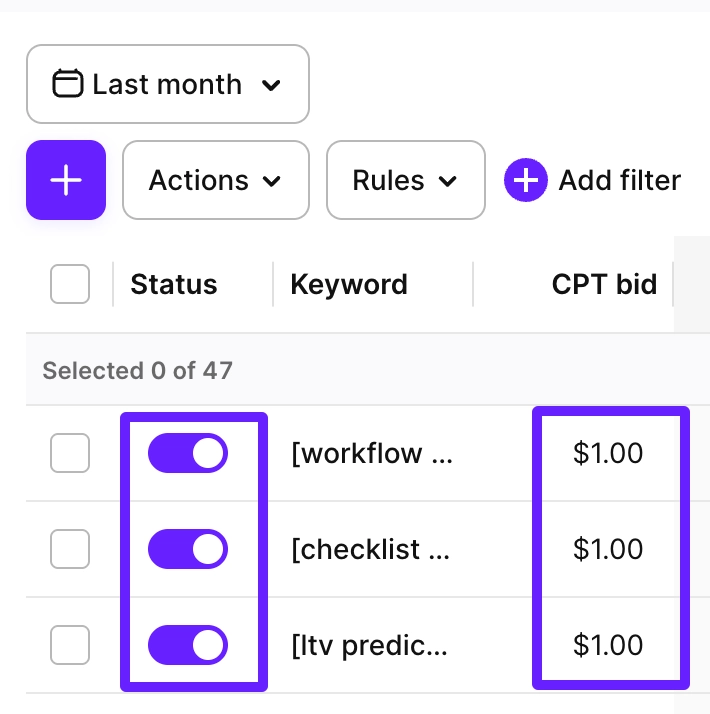Disable the status toggle for [workflow keyword
710x714 pixels.
coord(188,453)
